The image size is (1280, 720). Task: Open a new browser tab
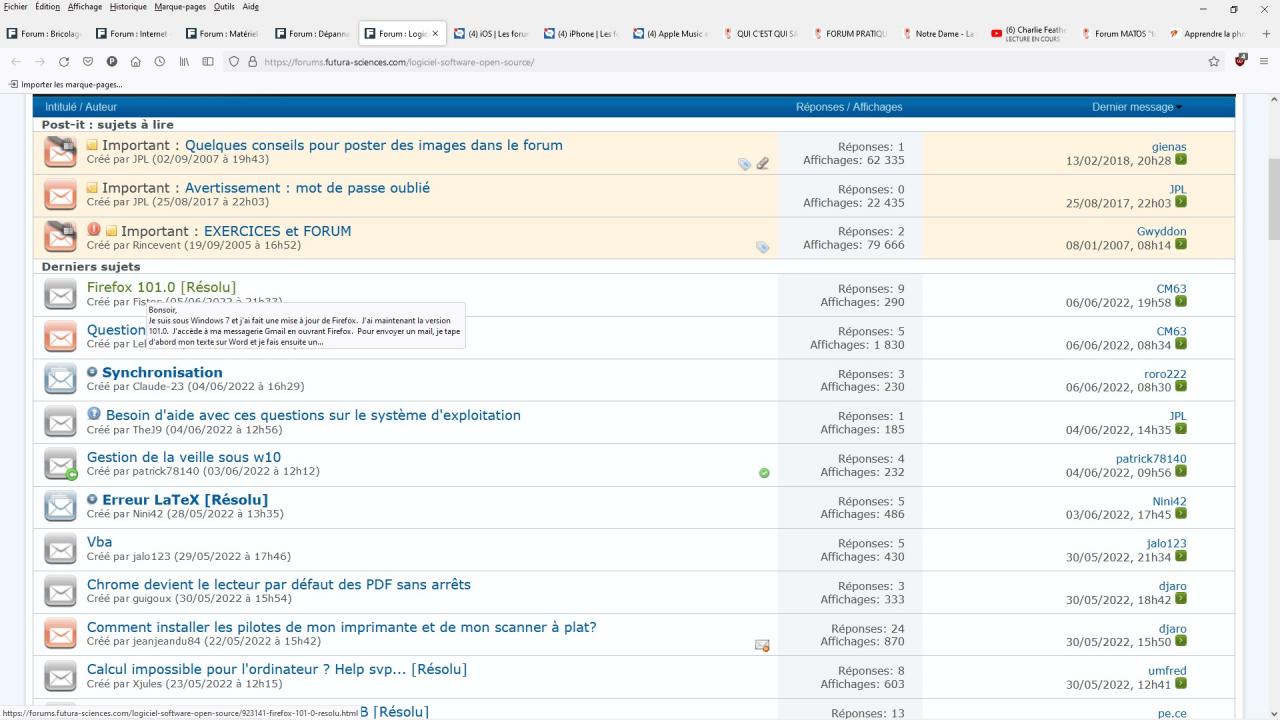click(1266, 33)
